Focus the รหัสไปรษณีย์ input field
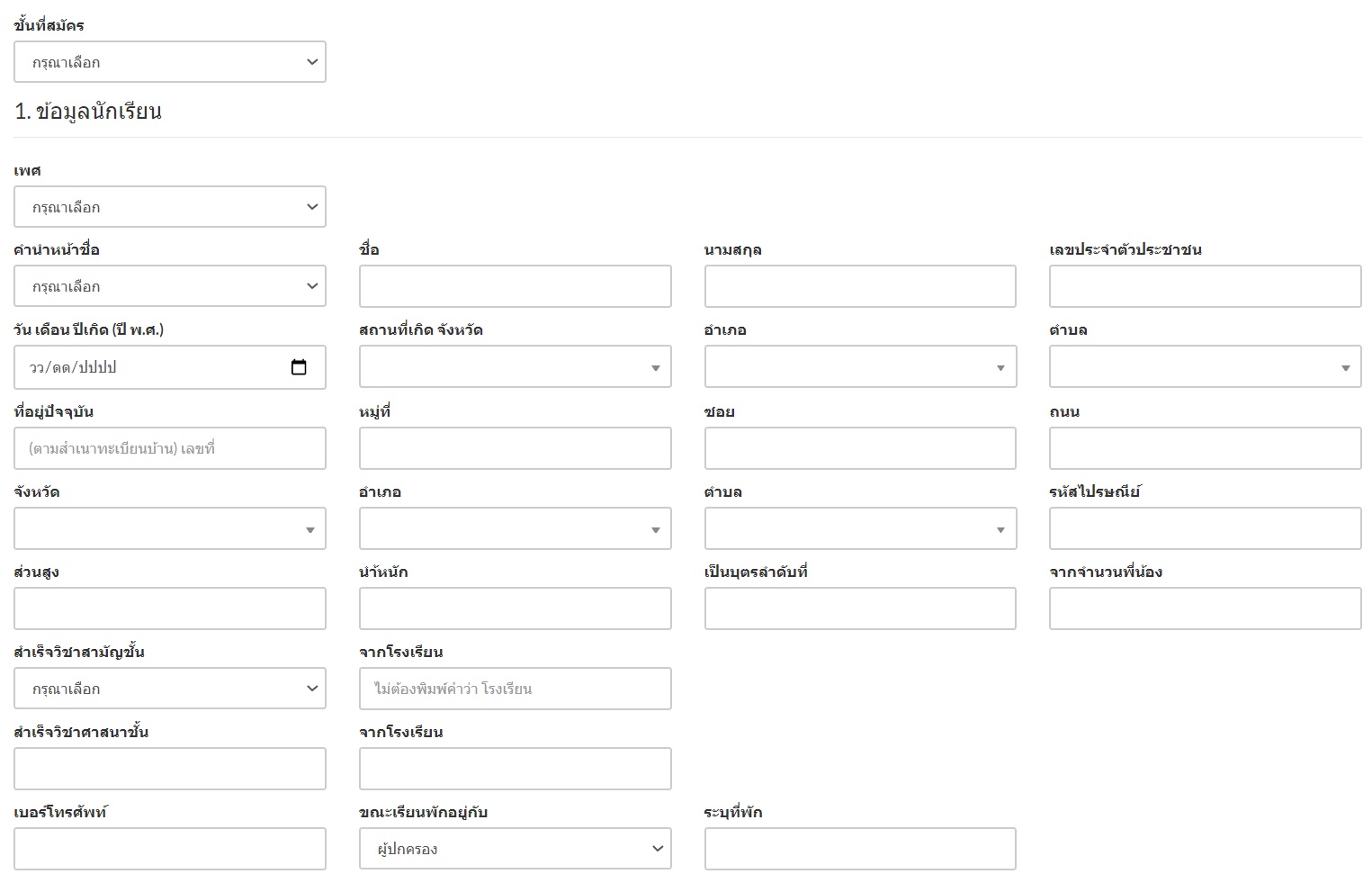 tap(1206, 528)
